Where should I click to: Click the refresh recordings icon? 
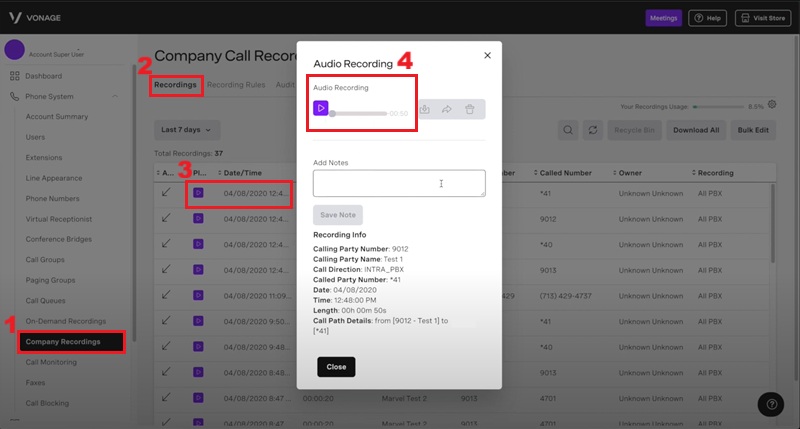(593, 130)
